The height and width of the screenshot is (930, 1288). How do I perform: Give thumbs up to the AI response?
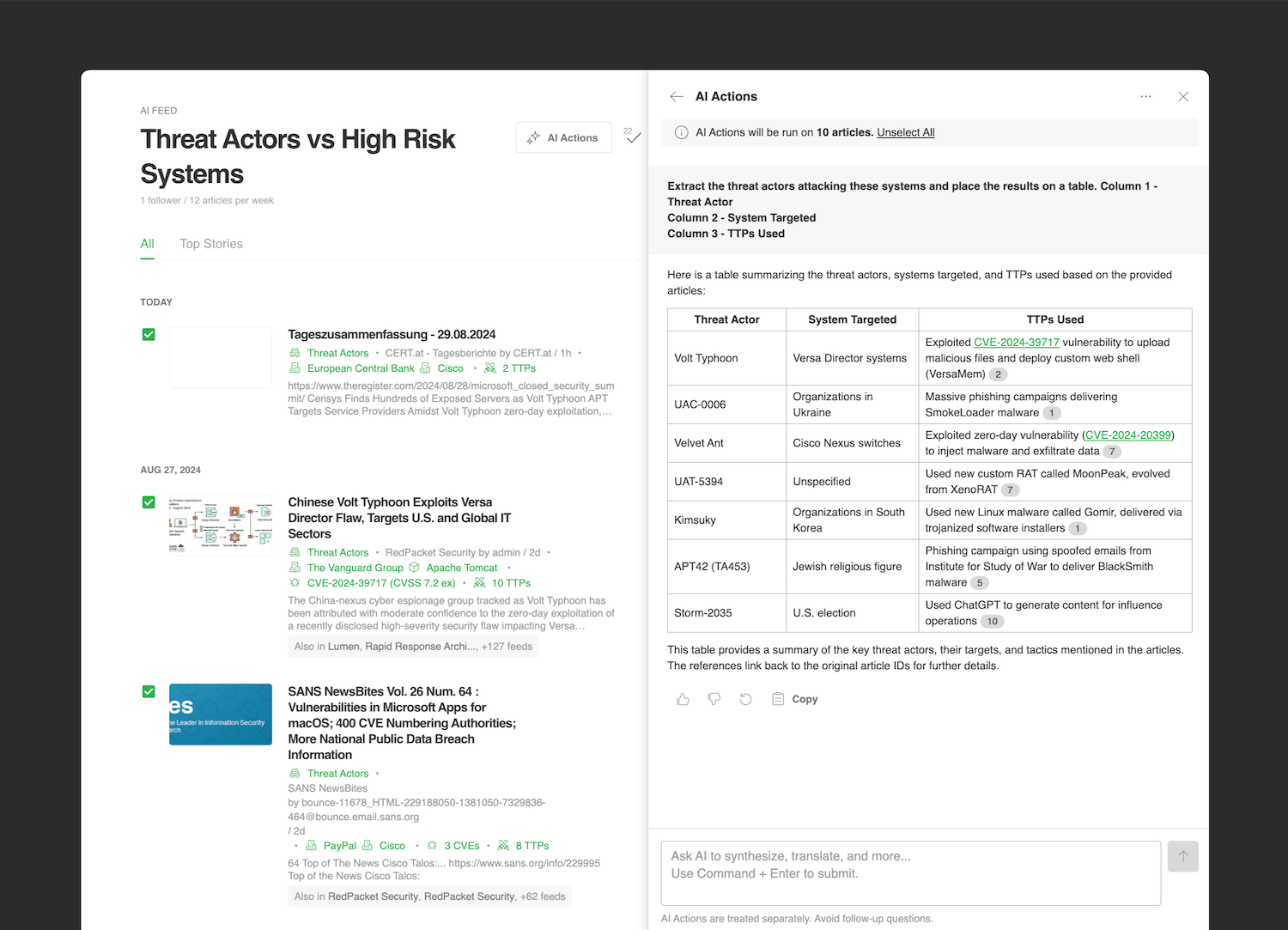683,699
